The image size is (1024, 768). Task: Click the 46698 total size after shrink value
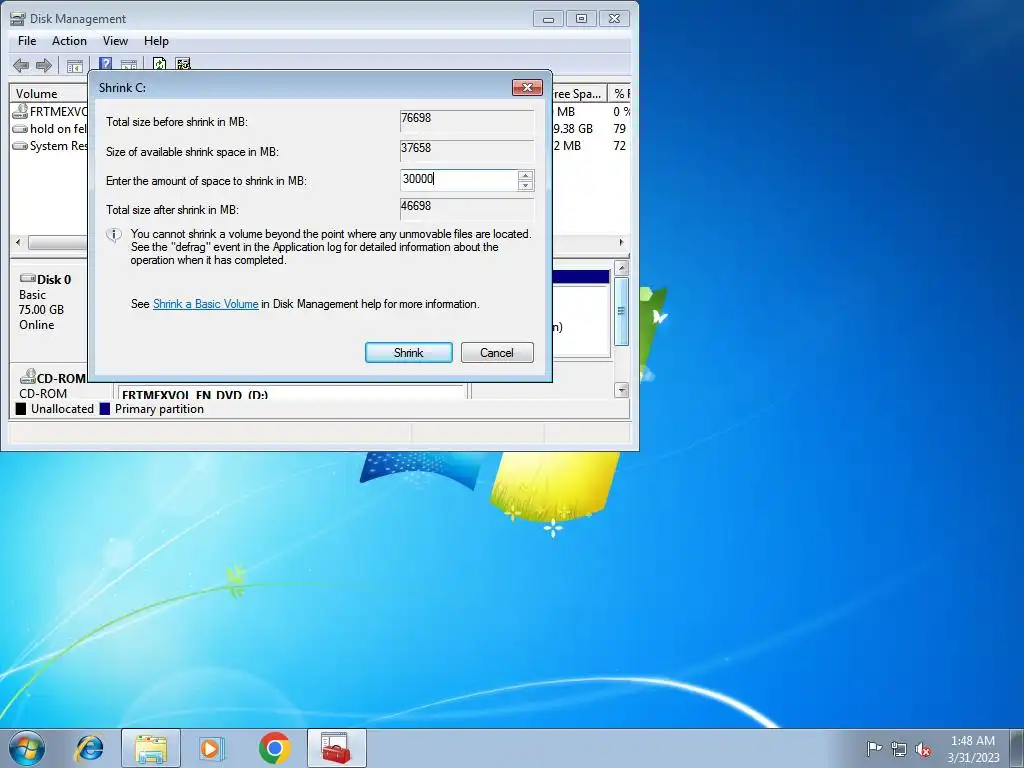tap(467, 209)
